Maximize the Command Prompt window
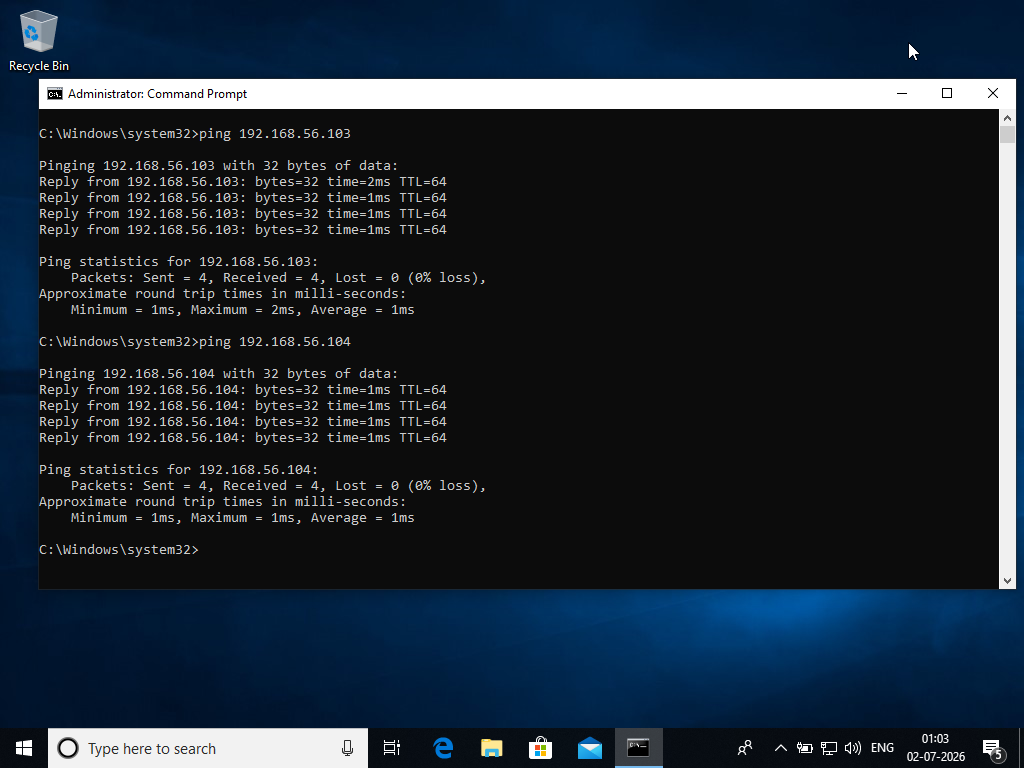Screen dimensions: 1024x768 pos(947,93)
